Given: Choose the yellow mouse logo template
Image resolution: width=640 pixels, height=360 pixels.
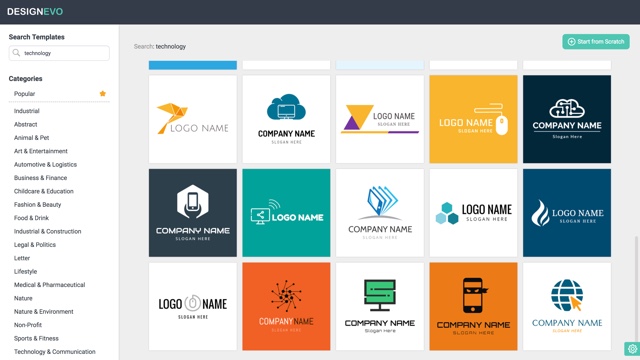Looking at the screenshot, I should [x=473, y=119].
